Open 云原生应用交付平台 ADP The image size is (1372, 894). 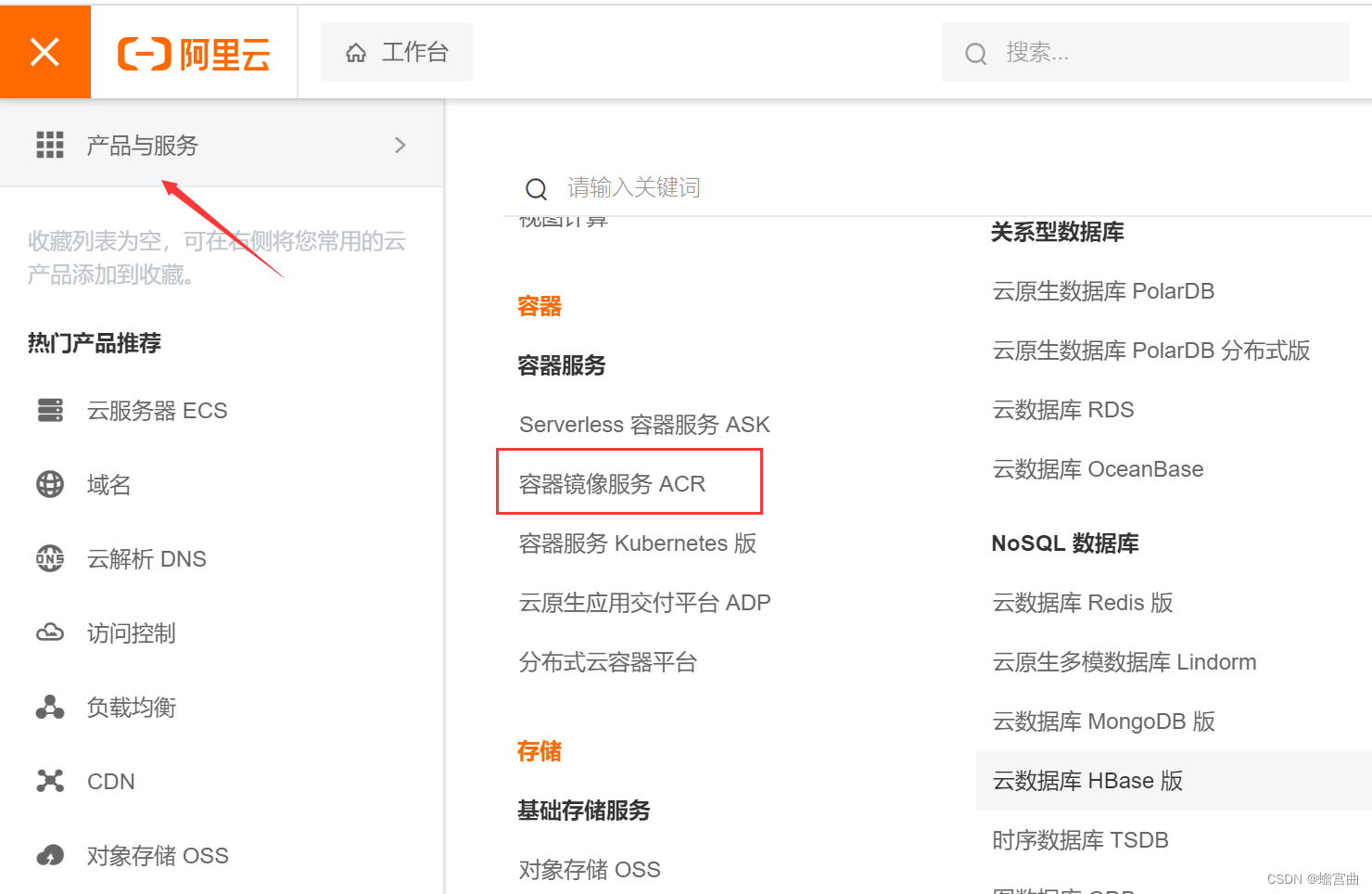[645, 603]
